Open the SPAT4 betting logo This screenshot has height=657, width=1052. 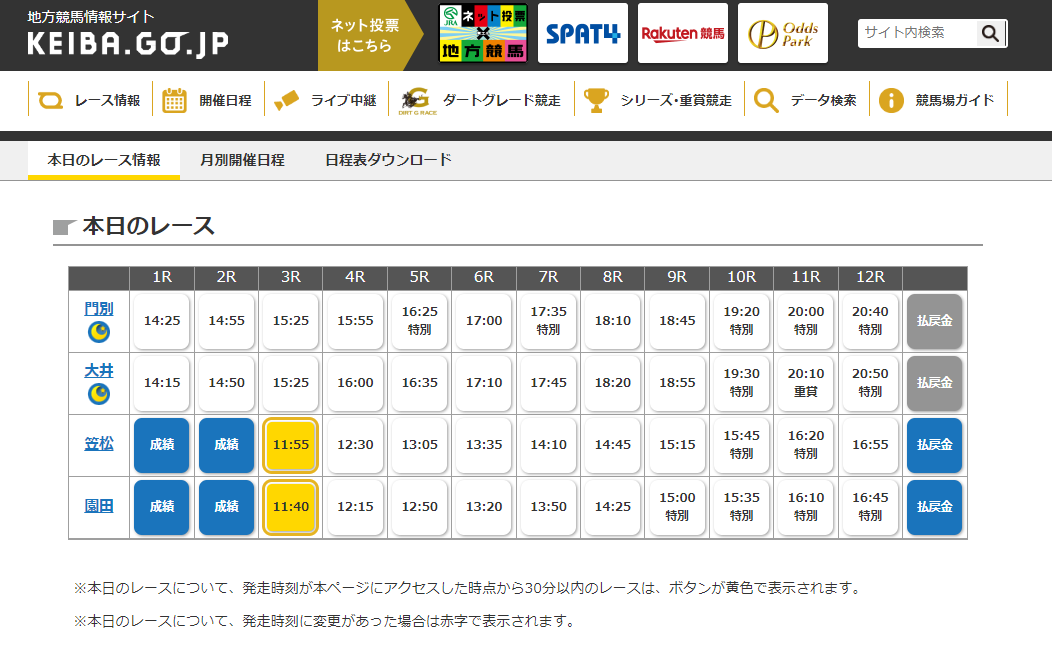[583, 35]
